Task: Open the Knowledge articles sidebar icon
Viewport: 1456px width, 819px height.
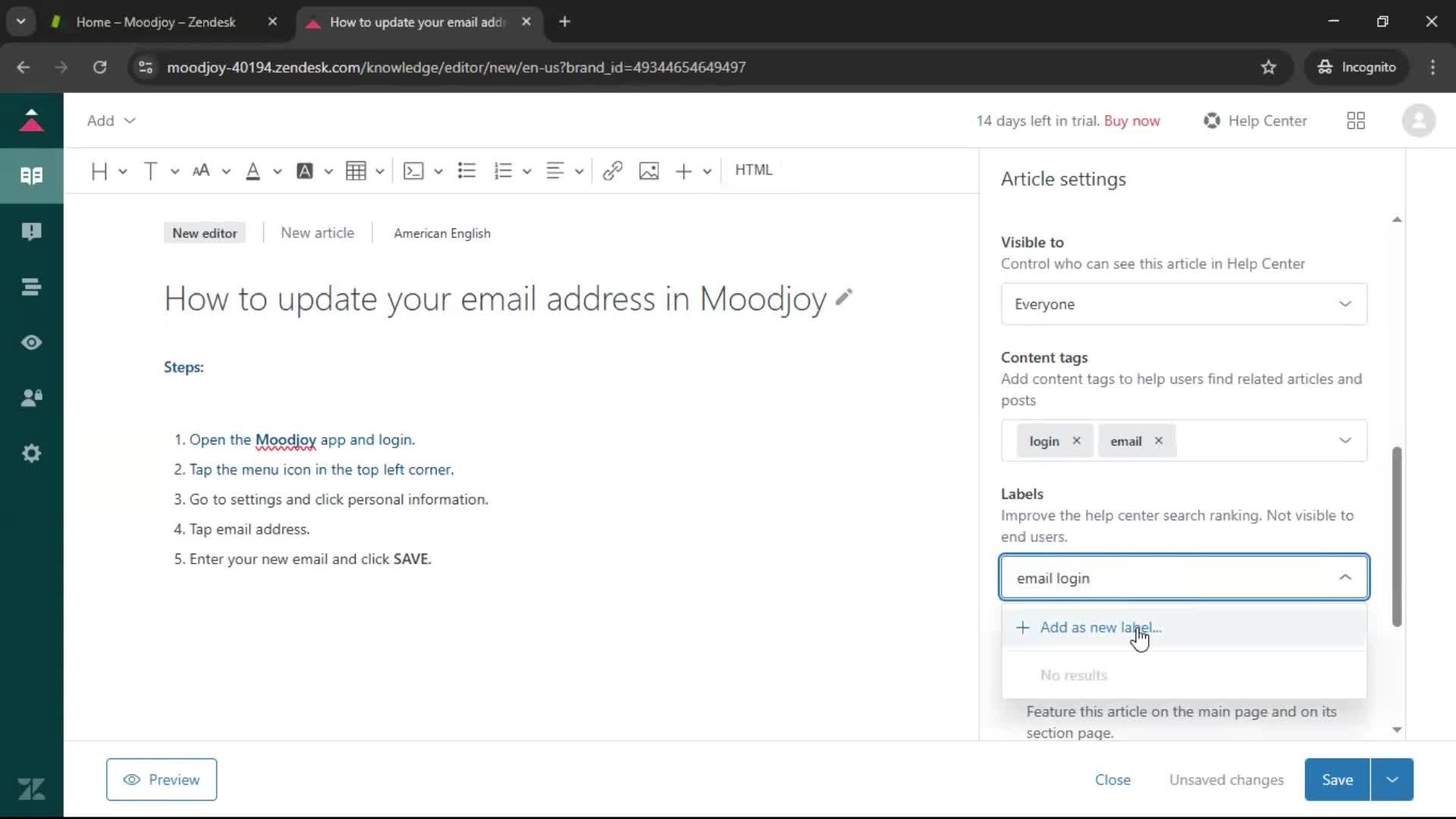Action: click(31, 176)
